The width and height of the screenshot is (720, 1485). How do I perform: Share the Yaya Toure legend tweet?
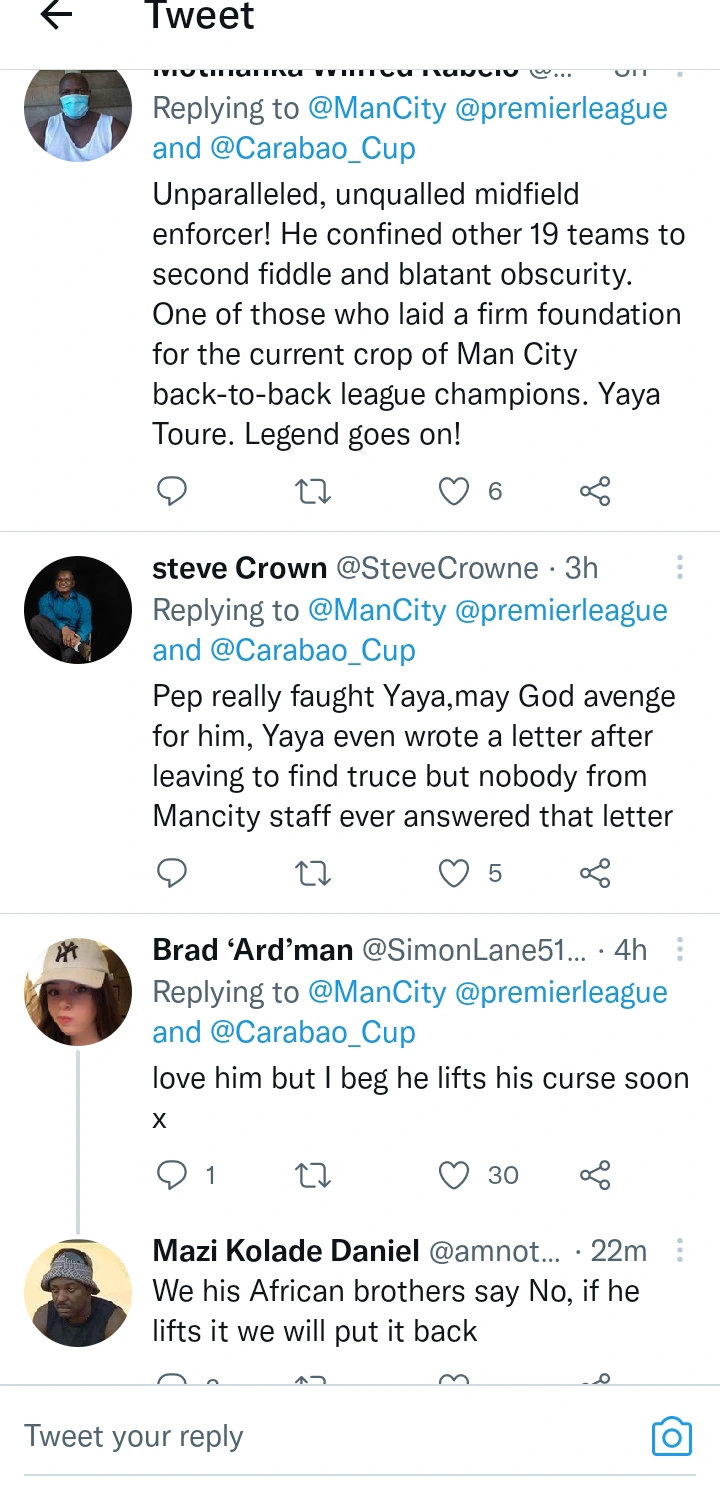pyautogui.click(x=595, y=491)
